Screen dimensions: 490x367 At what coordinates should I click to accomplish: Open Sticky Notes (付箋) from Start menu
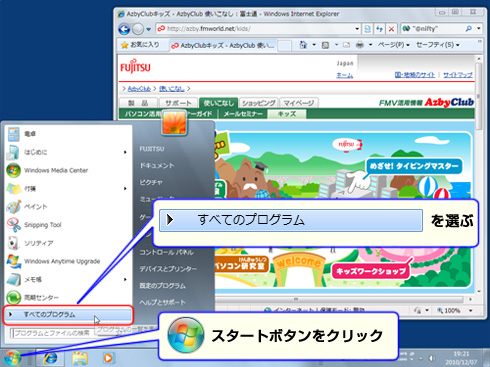click(67, 189)
